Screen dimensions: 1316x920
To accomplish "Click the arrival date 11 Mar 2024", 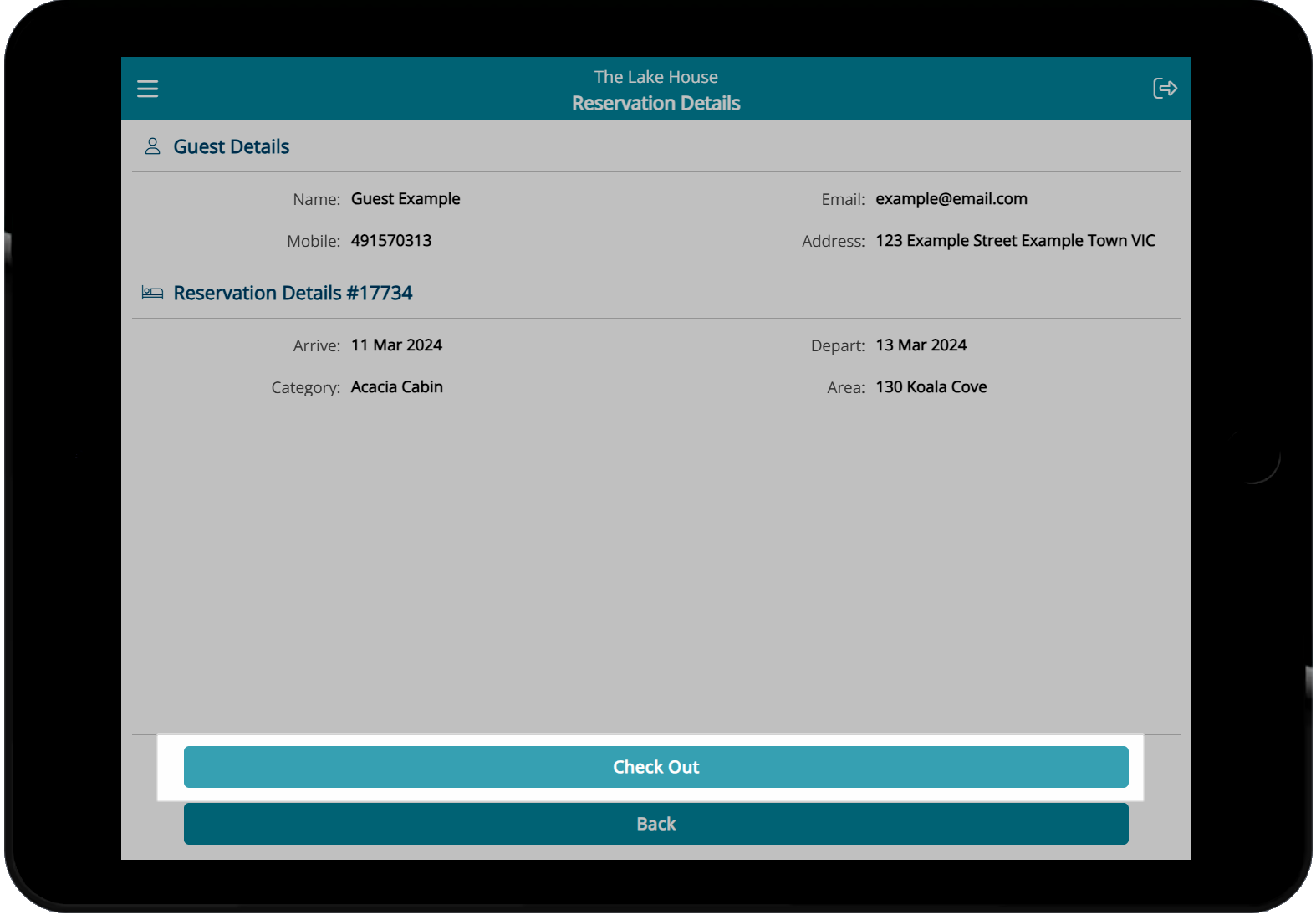I will [396, 345].
